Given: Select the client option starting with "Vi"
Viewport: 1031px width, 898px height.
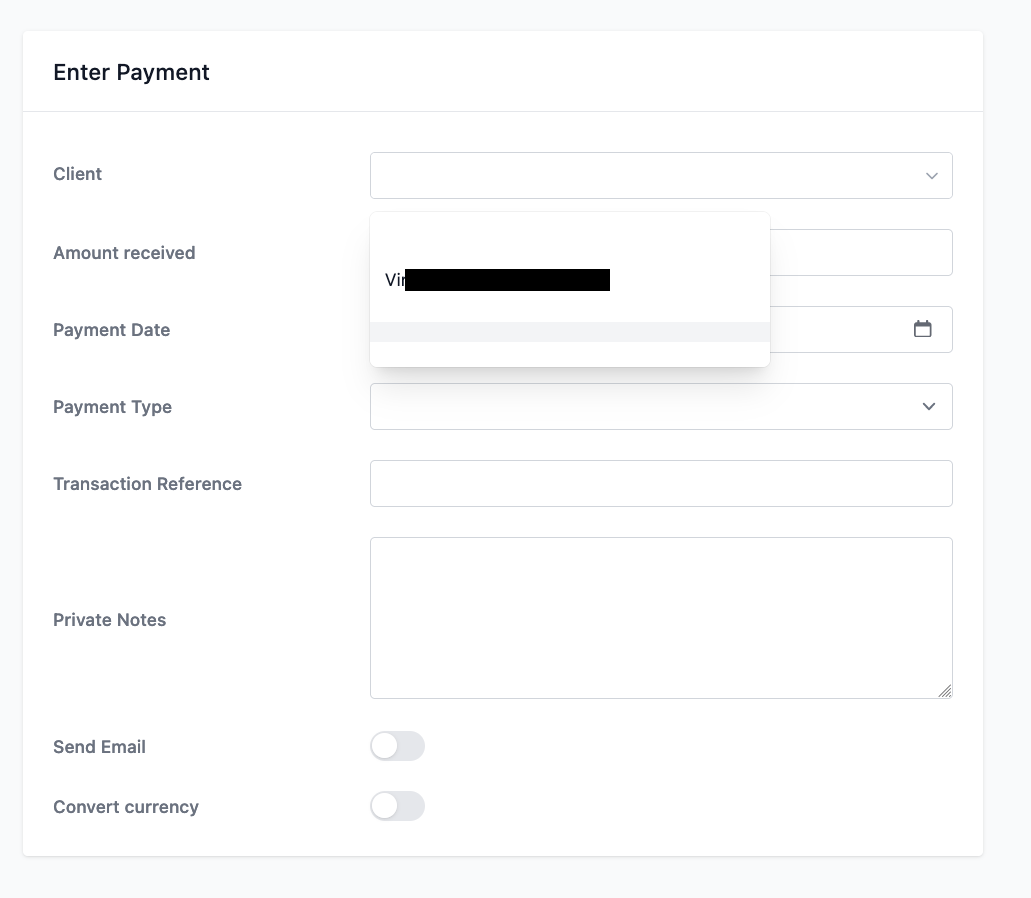Looking at the screenshot, I should tap(569, 280).
